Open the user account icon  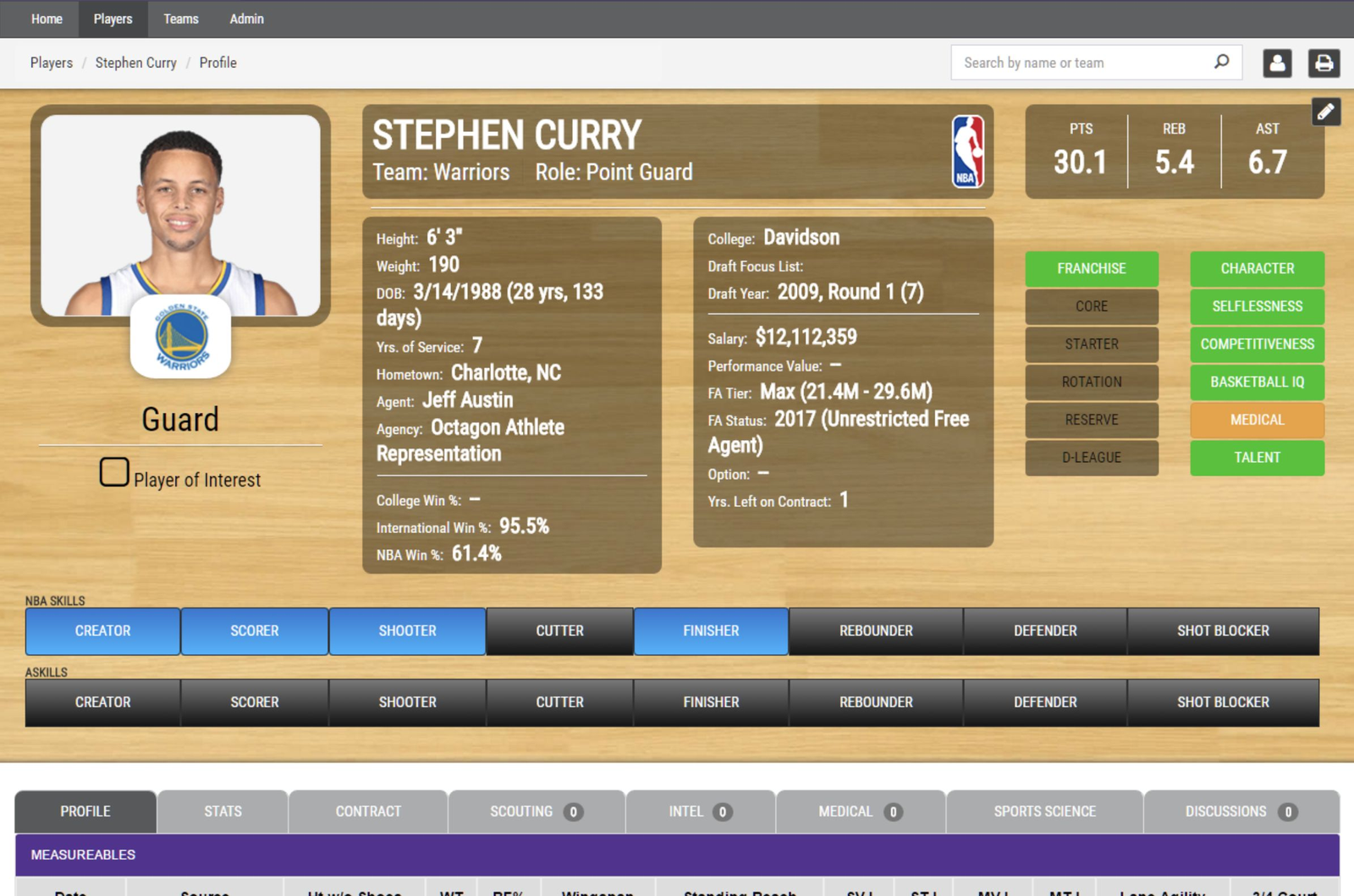[x=1277, y=63]
